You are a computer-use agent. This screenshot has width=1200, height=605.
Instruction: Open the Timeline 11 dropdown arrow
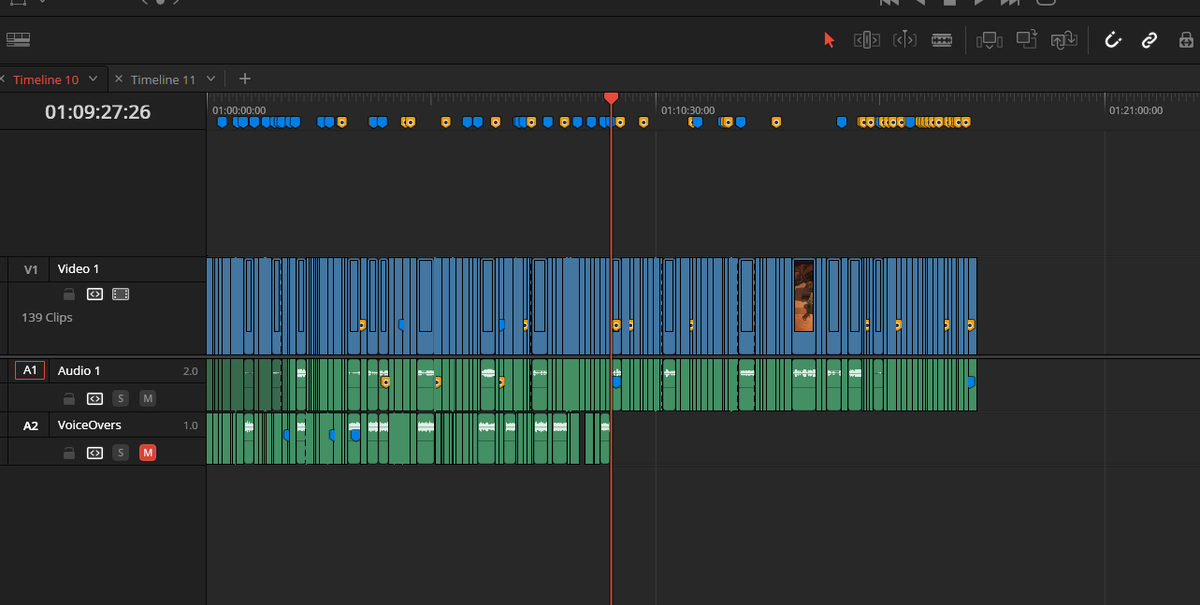(210, 79)
